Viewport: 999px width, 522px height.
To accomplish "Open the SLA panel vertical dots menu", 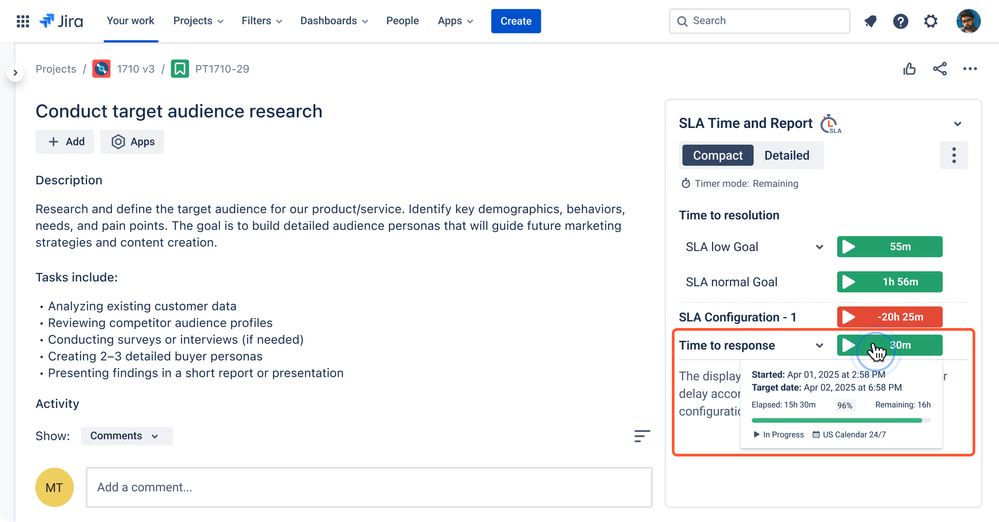I will (954, 155).
